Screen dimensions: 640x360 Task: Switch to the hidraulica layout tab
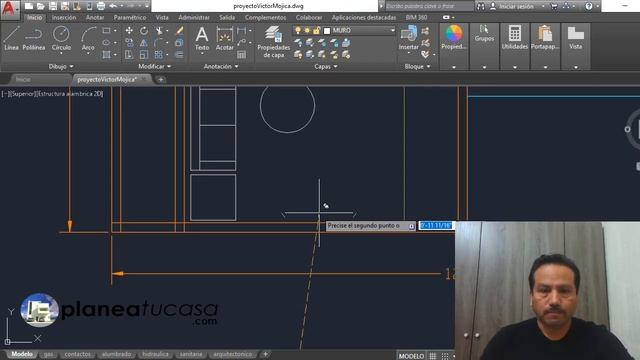point(155,354)
